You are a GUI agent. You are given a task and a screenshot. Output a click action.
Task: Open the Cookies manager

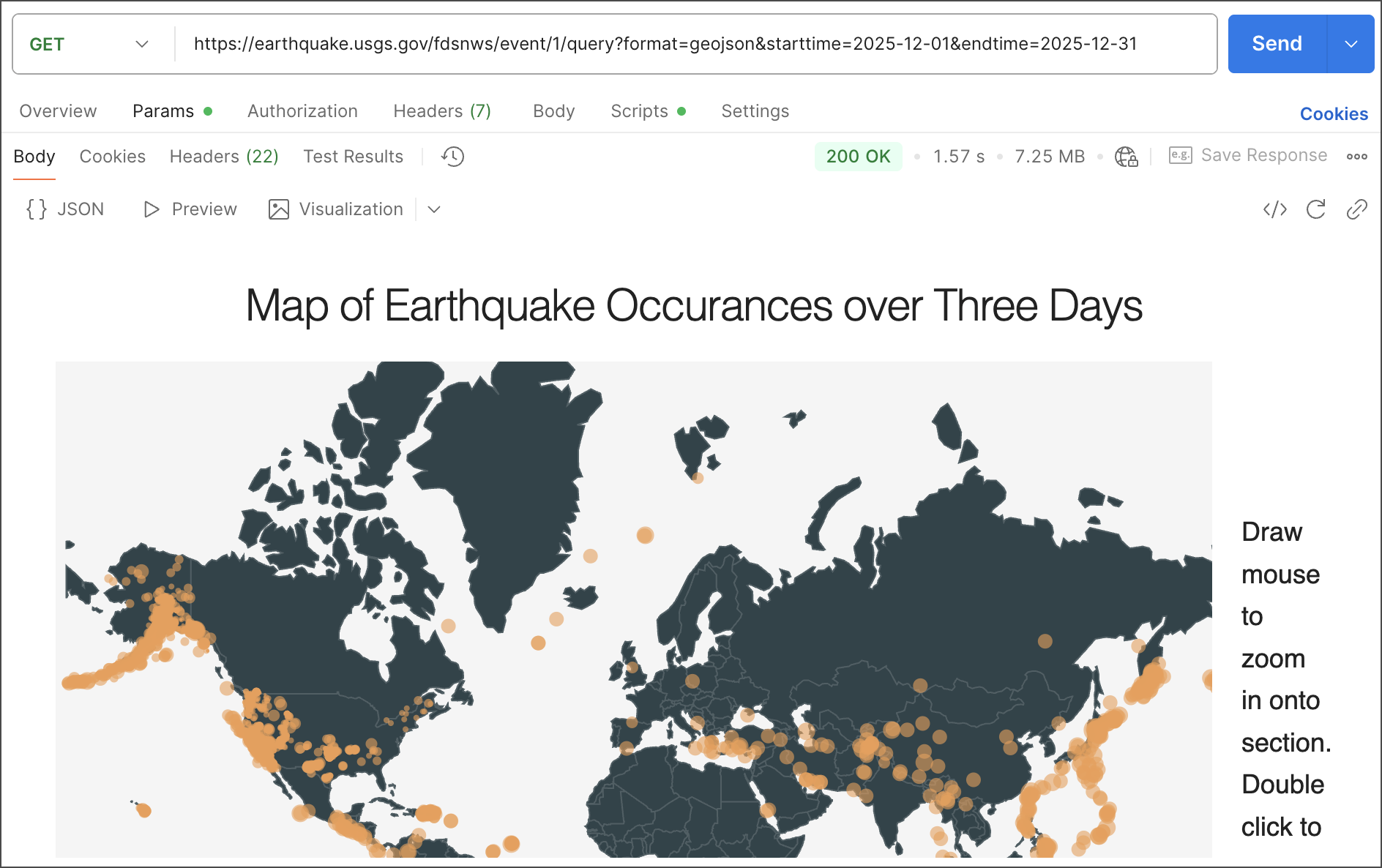1333,113
